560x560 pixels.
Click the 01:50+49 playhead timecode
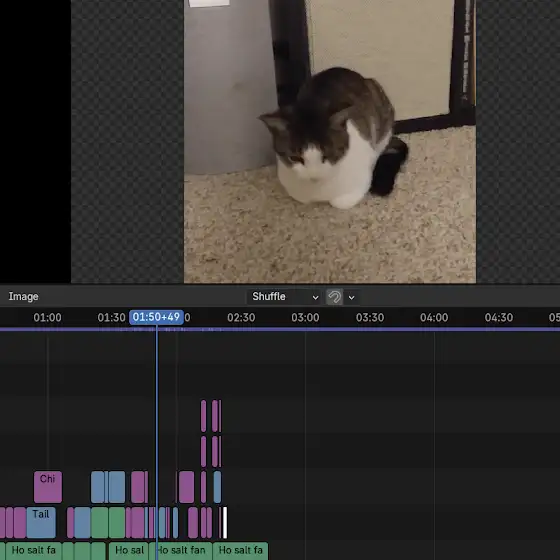click(156, 317)
